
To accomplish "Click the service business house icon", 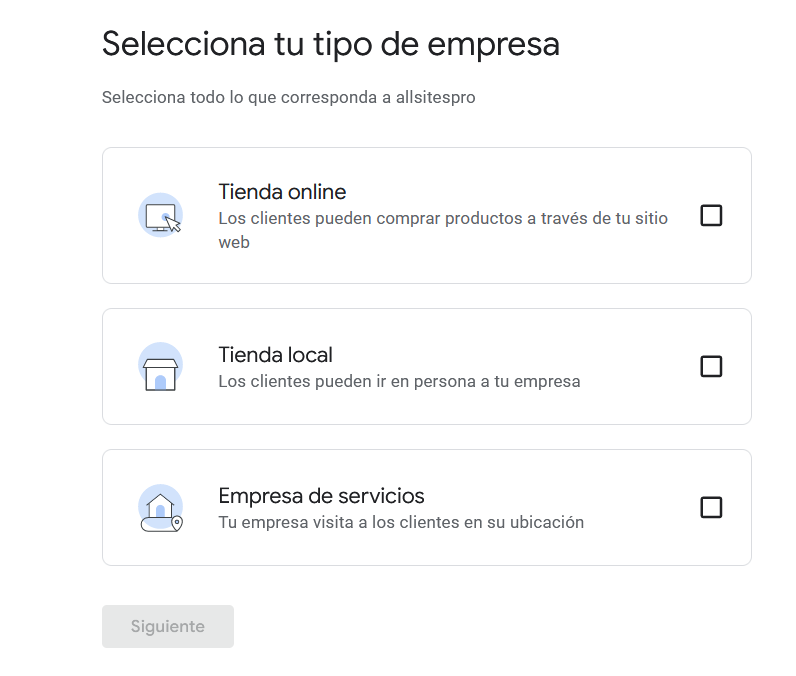I will pyautogui.click(x=160, y=508).
